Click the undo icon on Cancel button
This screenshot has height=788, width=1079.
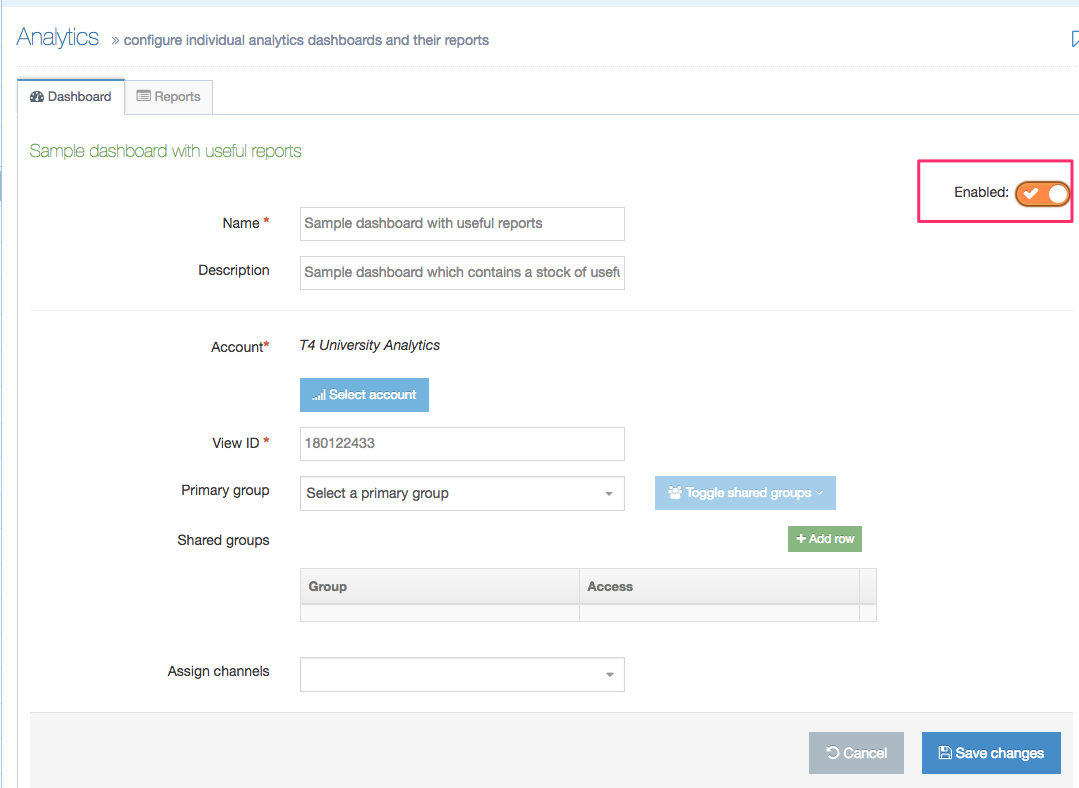(832, 753)
